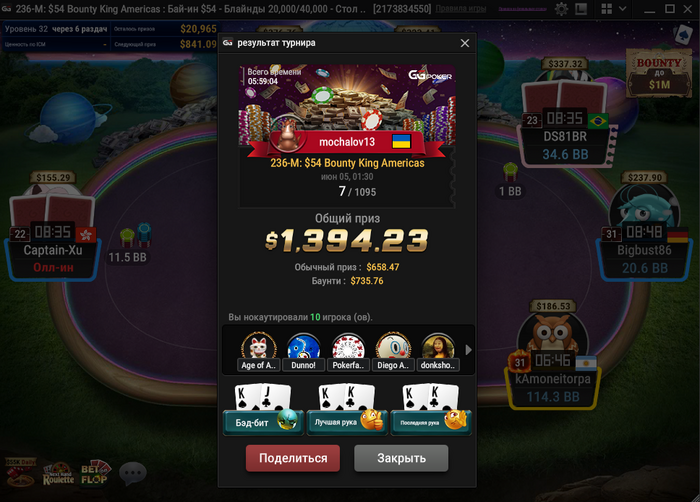The height and width of the screenshot is (502, 700).
Task: Open the settings gear in title bar
Action: 562,9
